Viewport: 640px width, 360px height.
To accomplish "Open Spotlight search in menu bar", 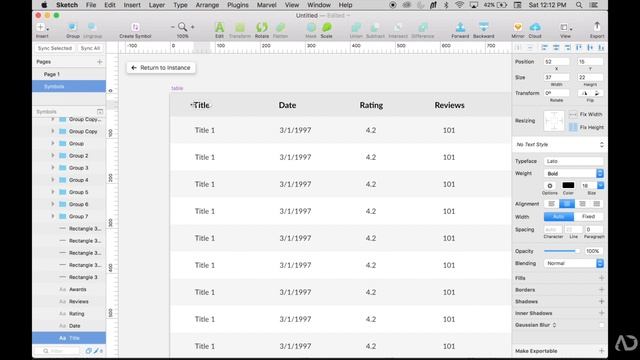I will 579,5.
